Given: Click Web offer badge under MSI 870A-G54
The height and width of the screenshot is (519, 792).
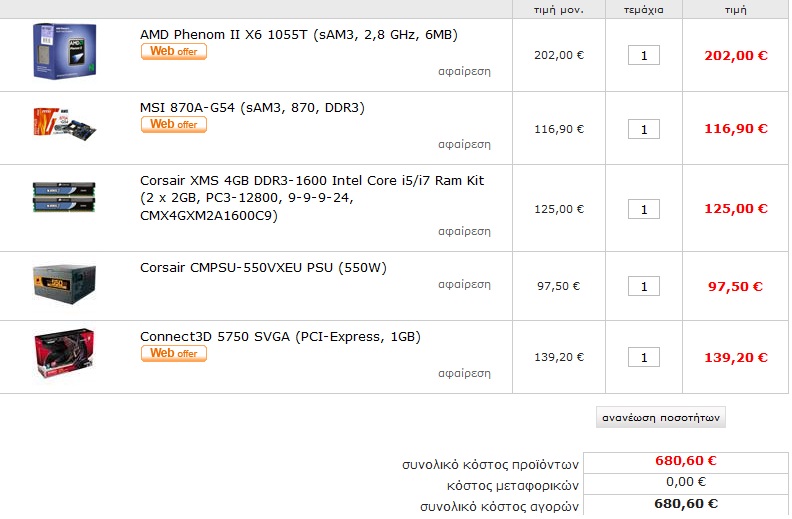Looking at the screenshot, I should pos(174,125).
